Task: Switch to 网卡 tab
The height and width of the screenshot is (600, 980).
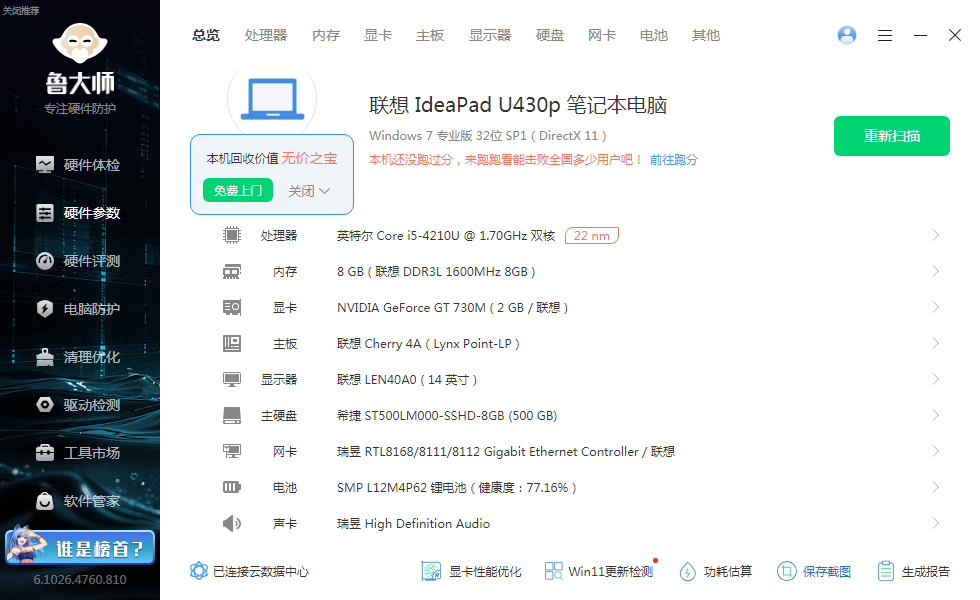Action: click(x=602, y=36)
